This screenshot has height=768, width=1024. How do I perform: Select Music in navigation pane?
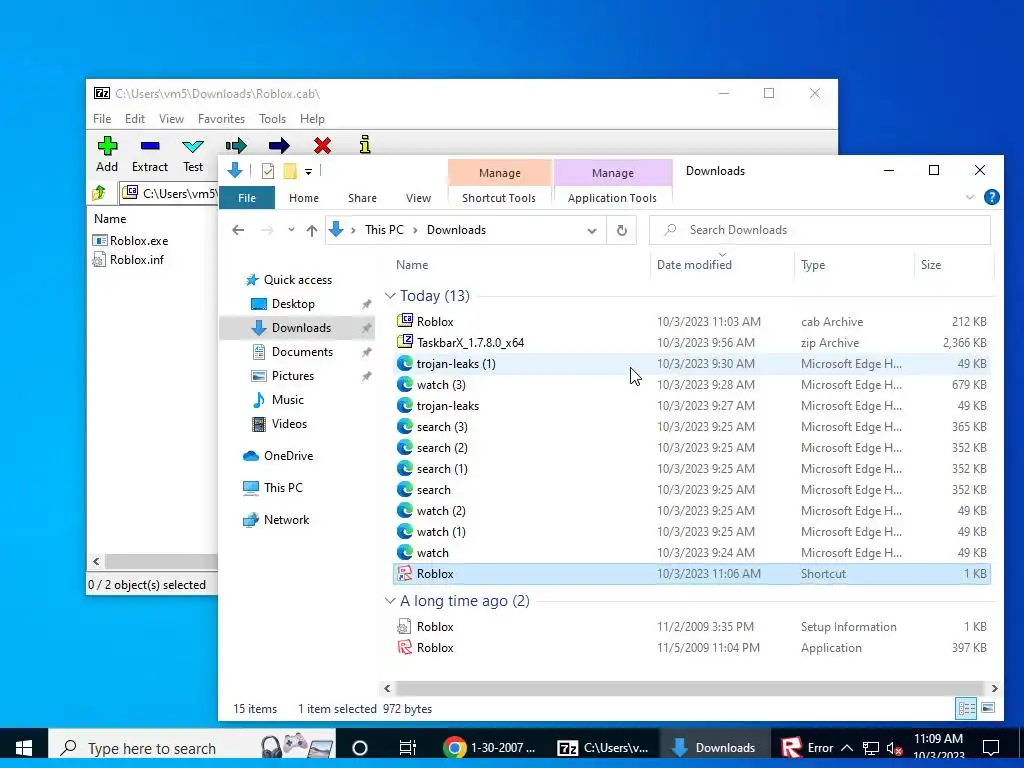click(287, 400)
